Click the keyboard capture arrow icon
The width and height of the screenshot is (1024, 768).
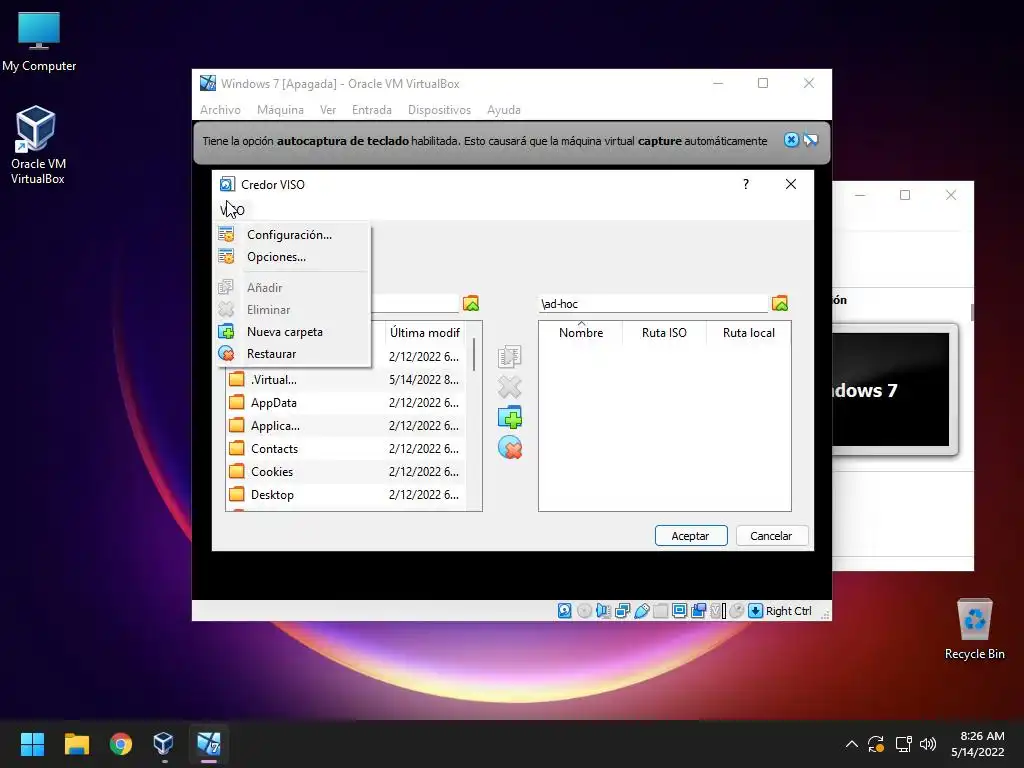756,611
